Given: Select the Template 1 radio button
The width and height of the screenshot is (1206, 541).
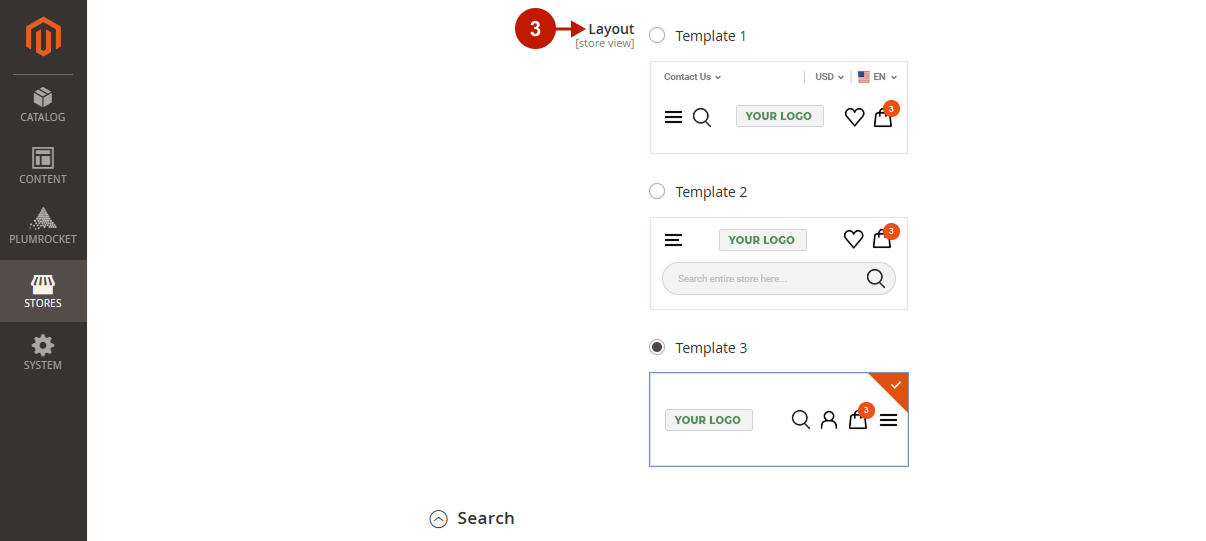Looking at the screenshot, I should pyautogui.click(x=657, y=35).
